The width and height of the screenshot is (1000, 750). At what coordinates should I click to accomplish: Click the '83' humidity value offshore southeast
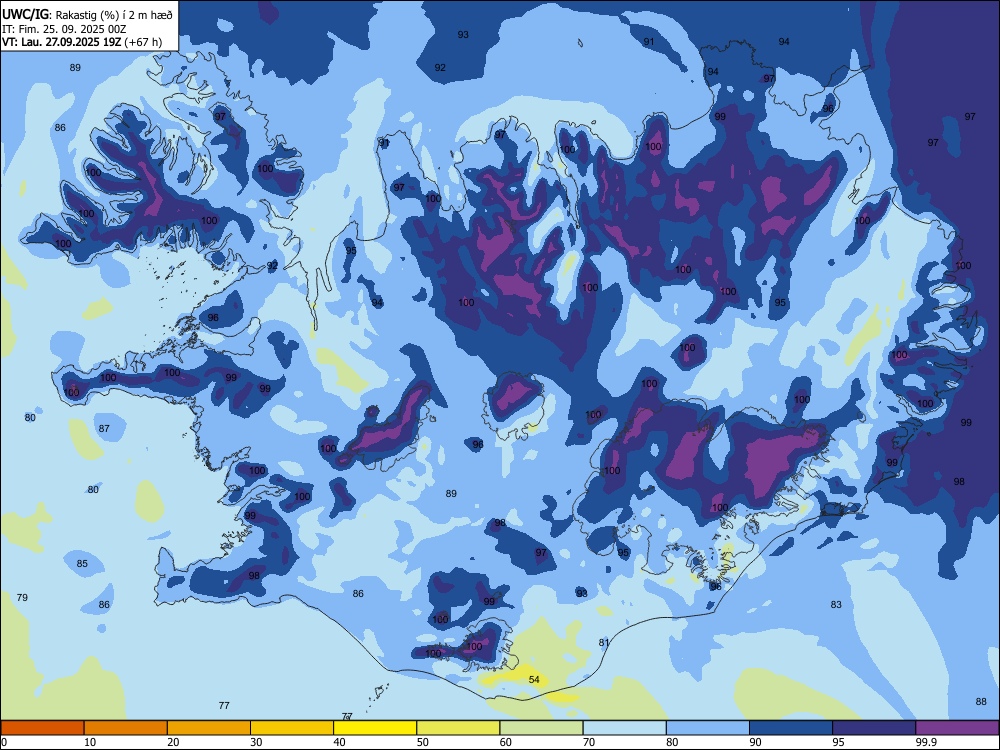(836, 604)
